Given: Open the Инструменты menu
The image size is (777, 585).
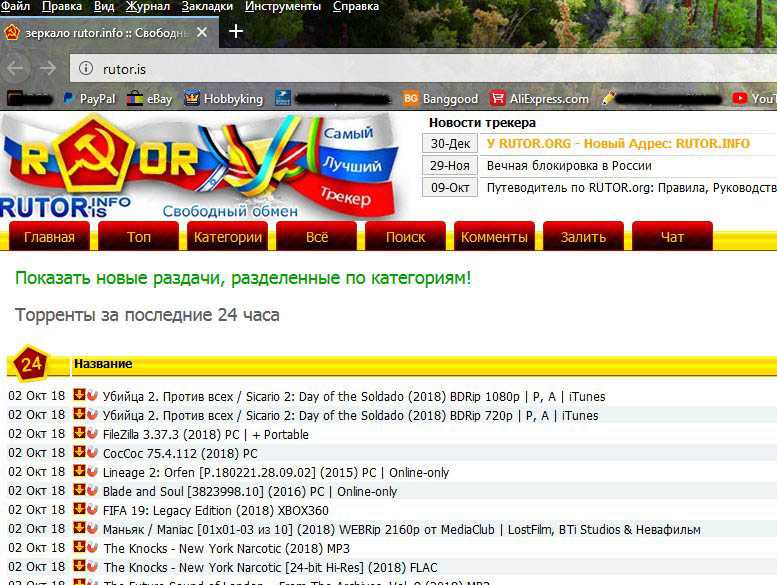Looking at the screenshot, I should click(x=283, y=6).
